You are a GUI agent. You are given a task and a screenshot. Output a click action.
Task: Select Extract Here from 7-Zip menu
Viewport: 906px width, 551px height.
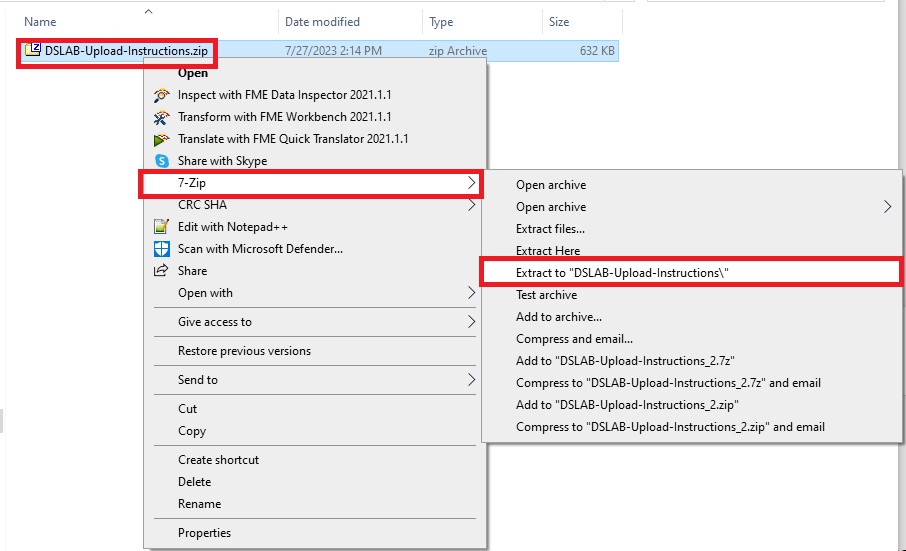point(548,251)
